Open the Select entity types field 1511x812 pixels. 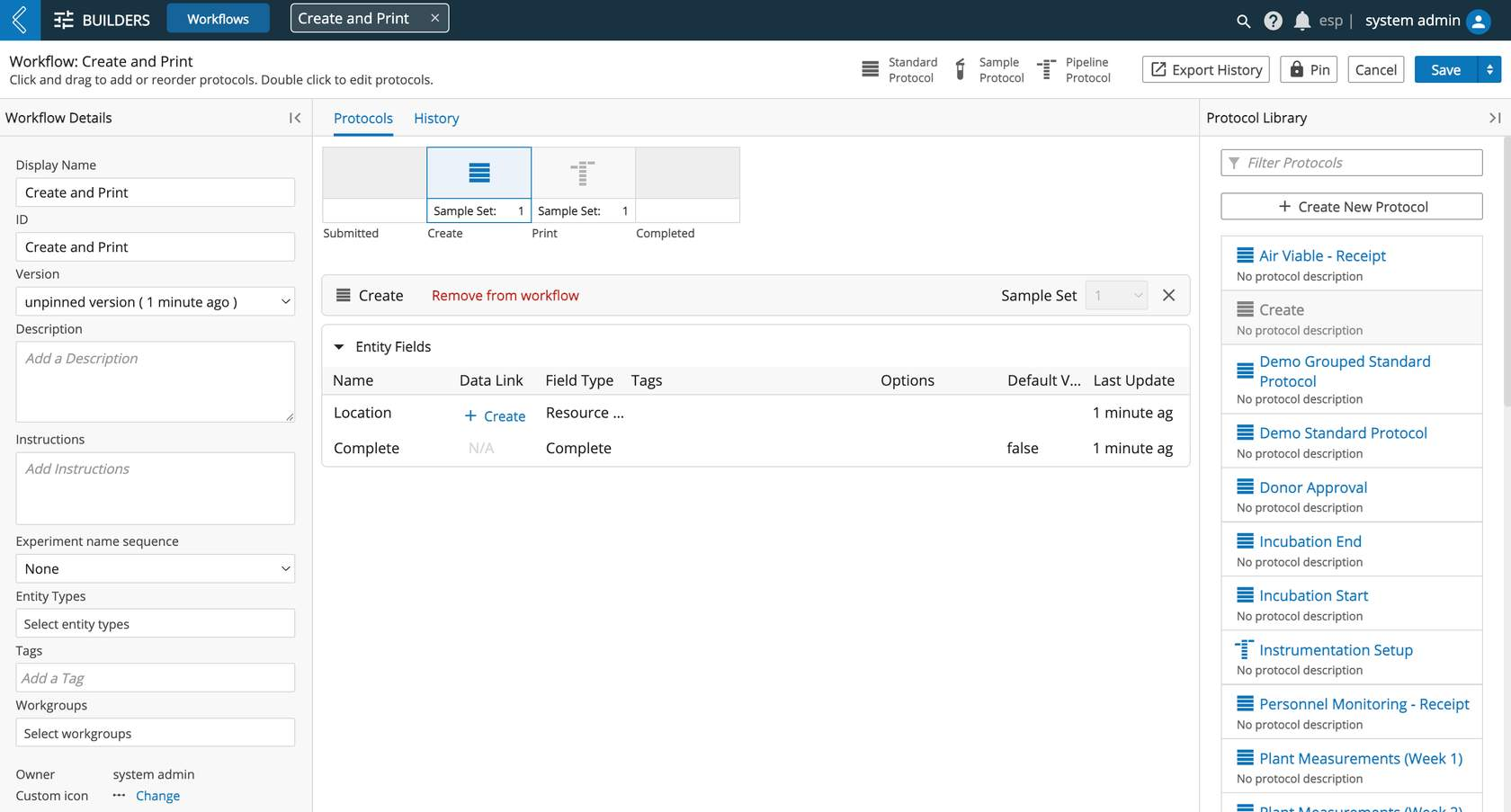(x=155, y=623)
